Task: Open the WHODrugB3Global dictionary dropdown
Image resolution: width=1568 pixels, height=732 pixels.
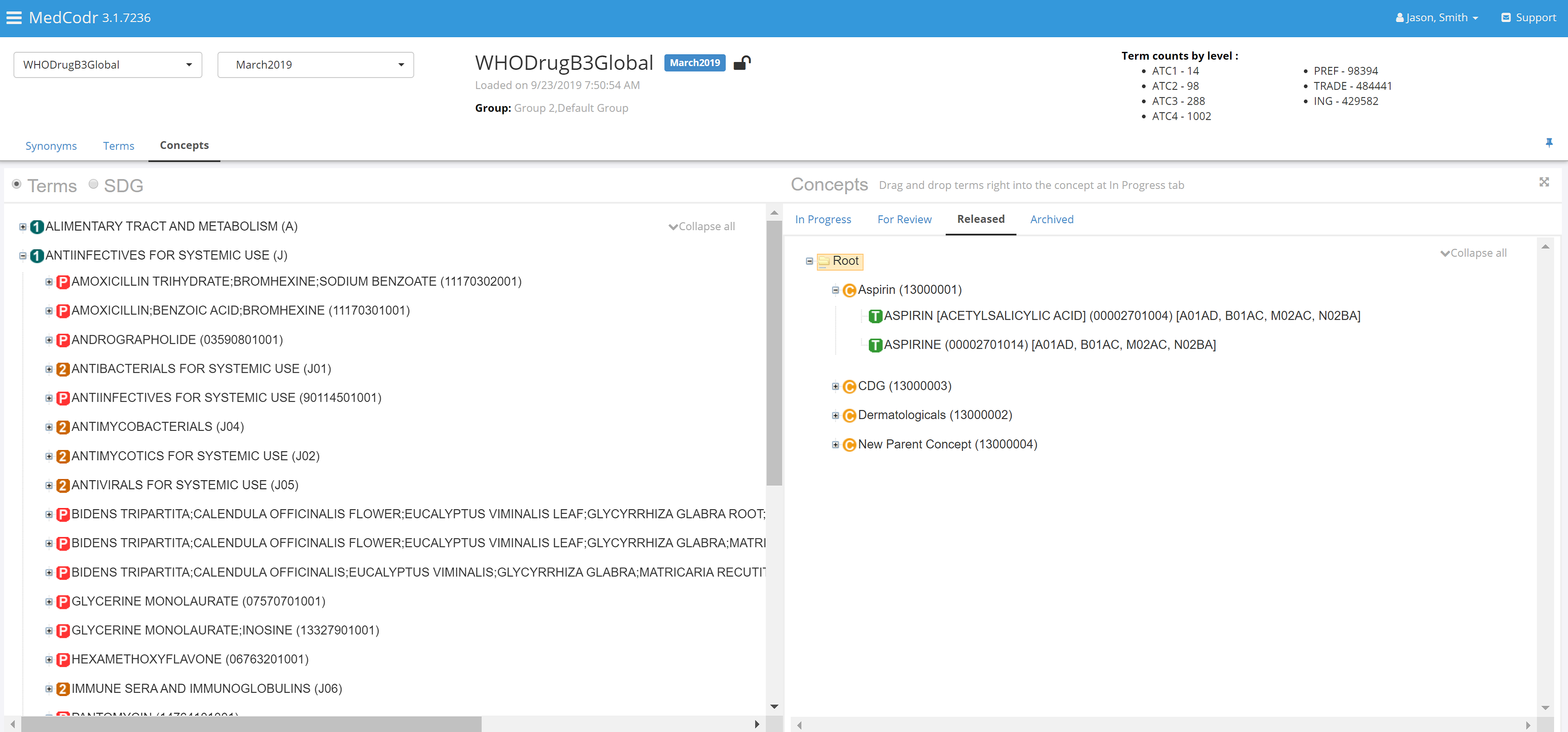Action: click(x=108, y=65)
